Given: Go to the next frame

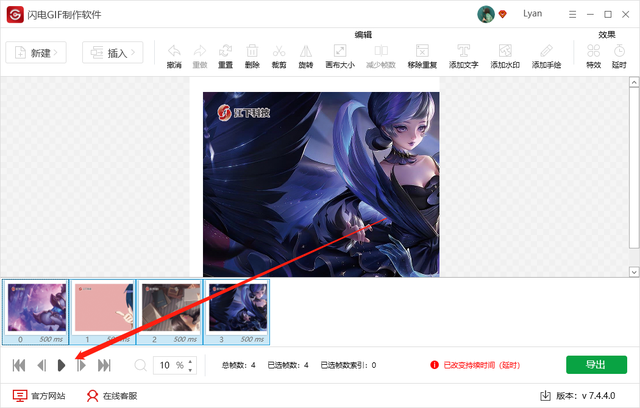Looking at the screenshot, I should (x=81, y=365).
